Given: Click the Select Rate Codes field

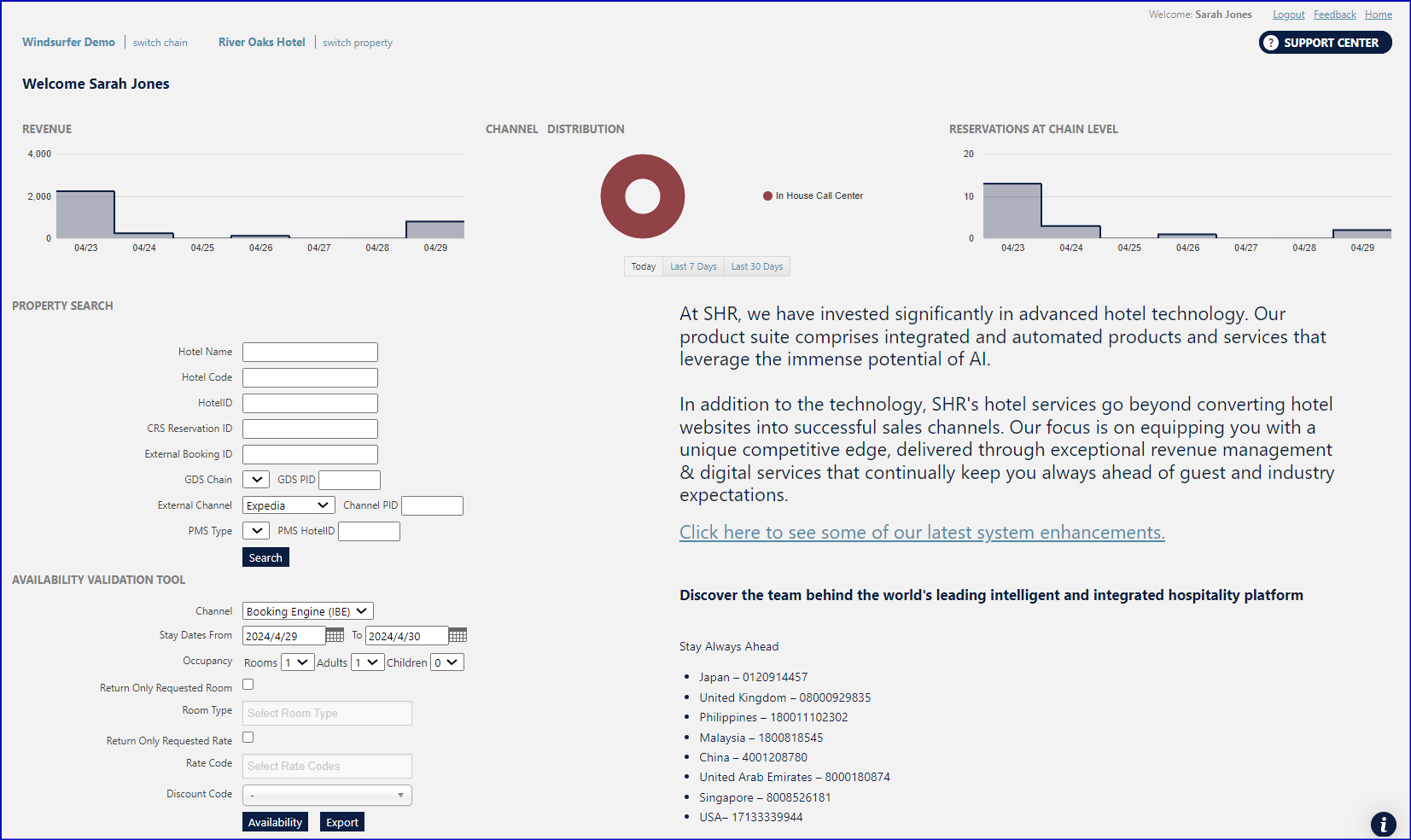Looking at the screenshot, I should point(327,767).
